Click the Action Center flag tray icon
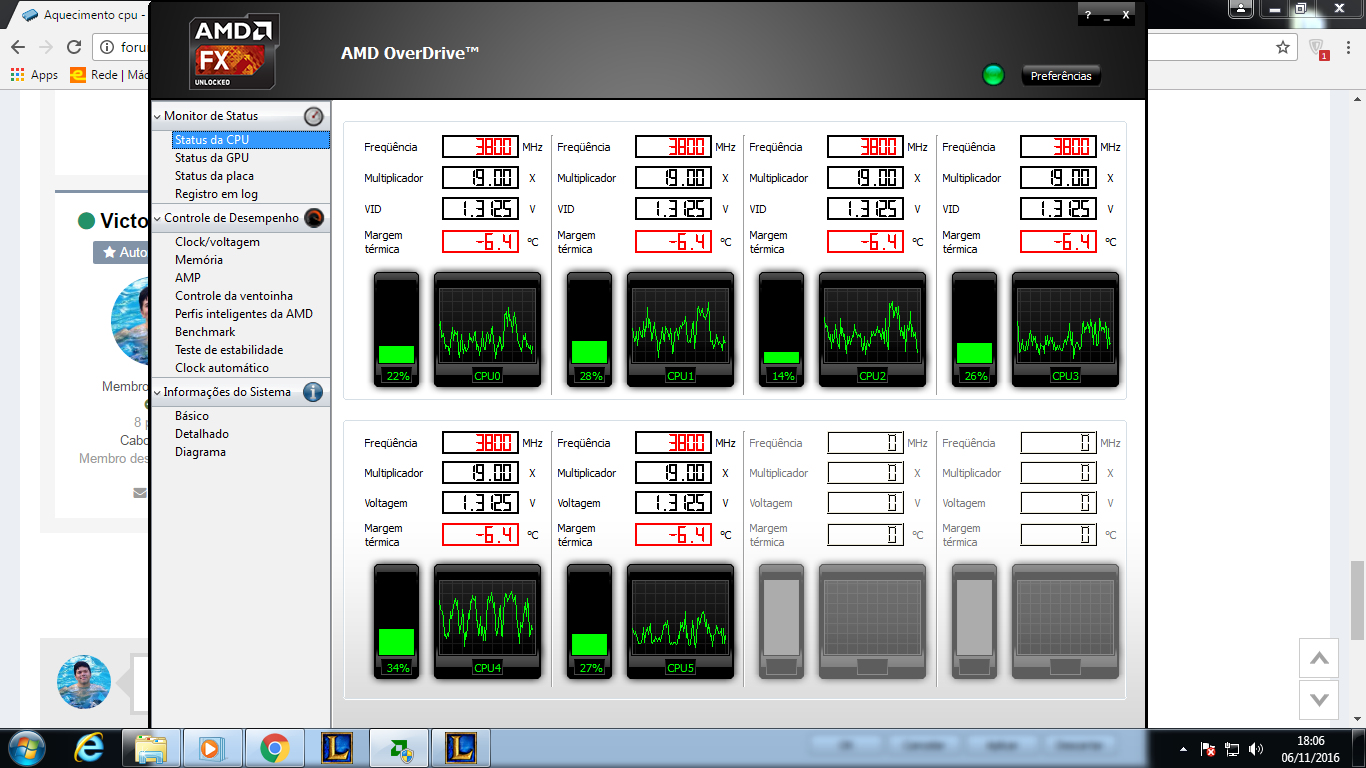The image size is (1366, 768). click(1208, 748)
